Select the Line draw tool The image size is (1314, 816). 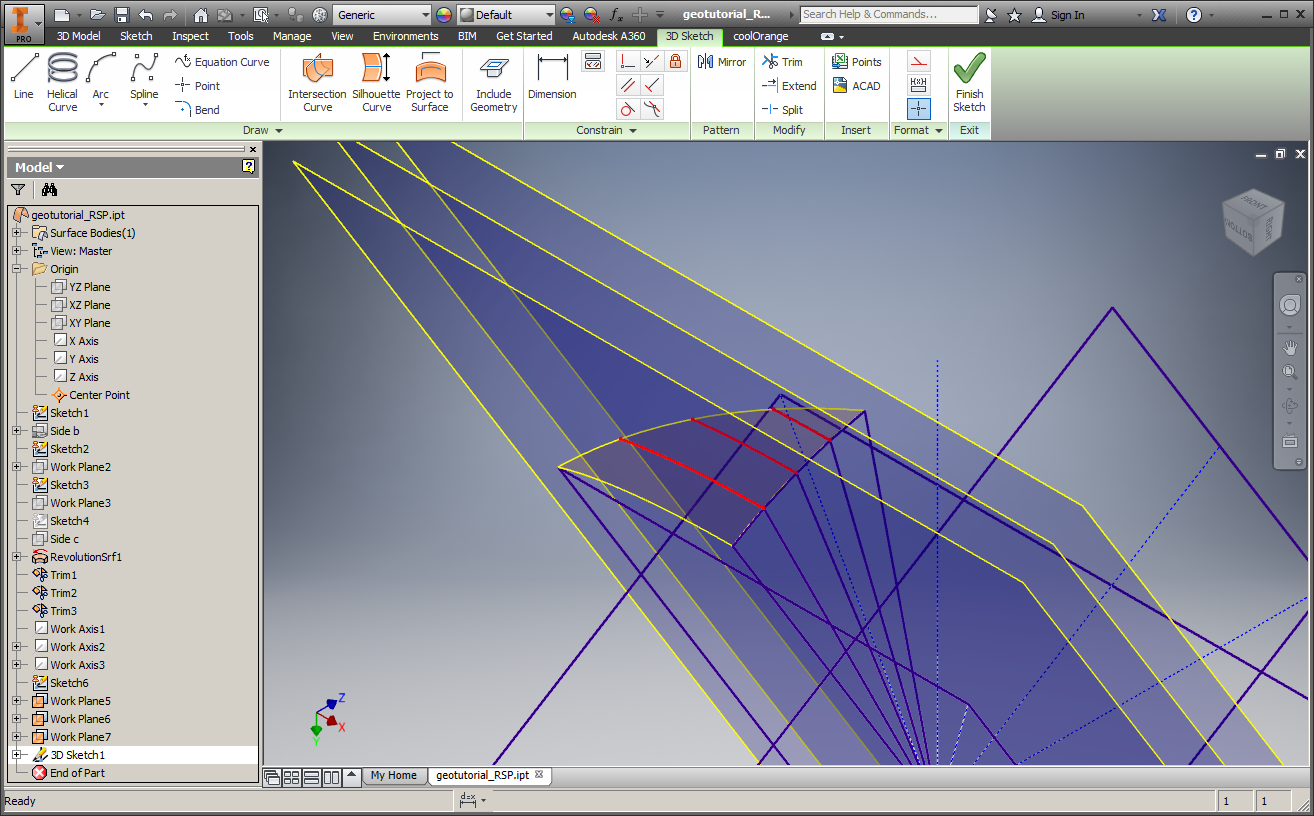[x=24, y=77]
